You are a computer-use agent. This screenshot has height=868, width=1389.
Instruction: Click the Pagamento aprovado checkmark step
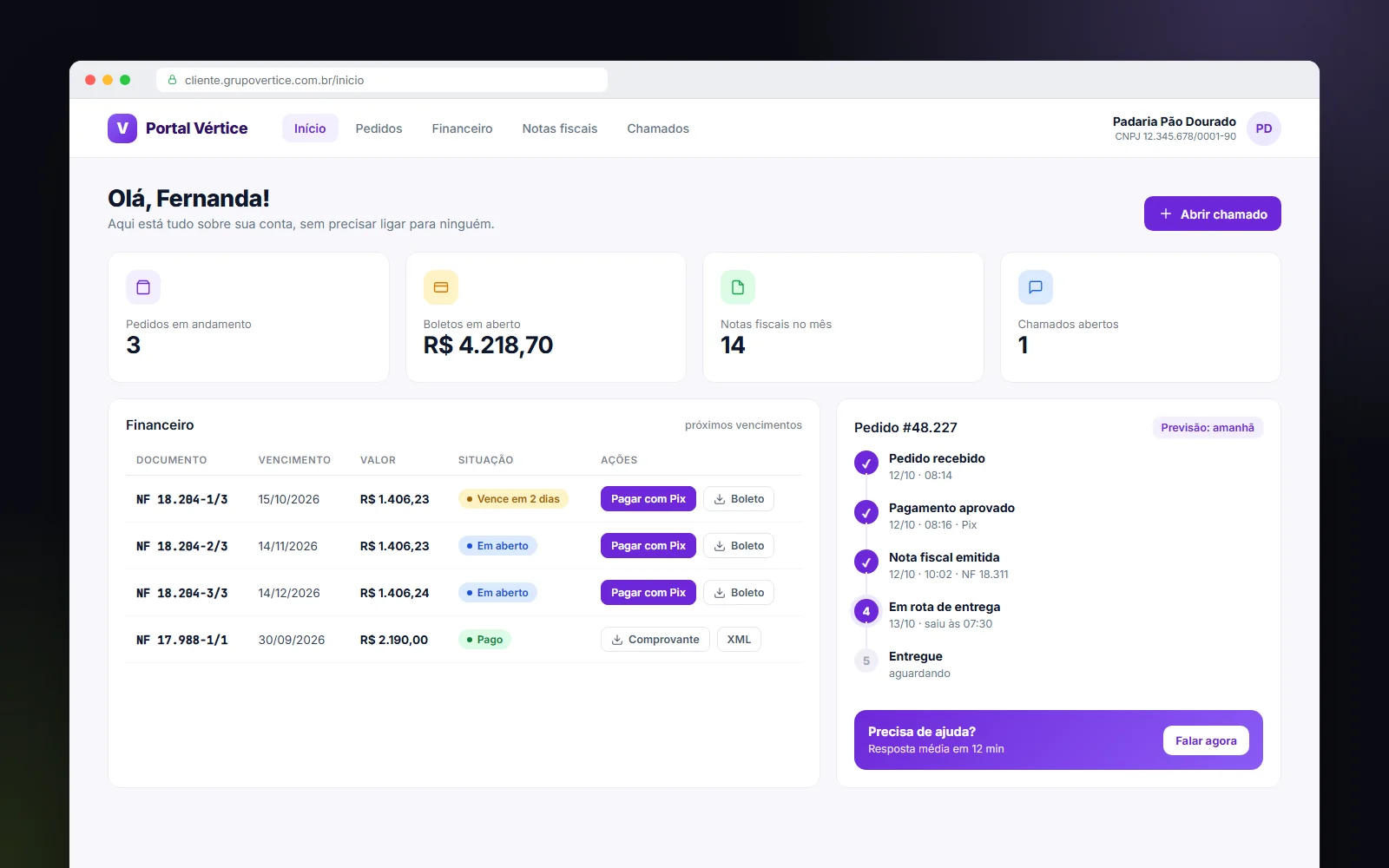click(x=866, y=512)
